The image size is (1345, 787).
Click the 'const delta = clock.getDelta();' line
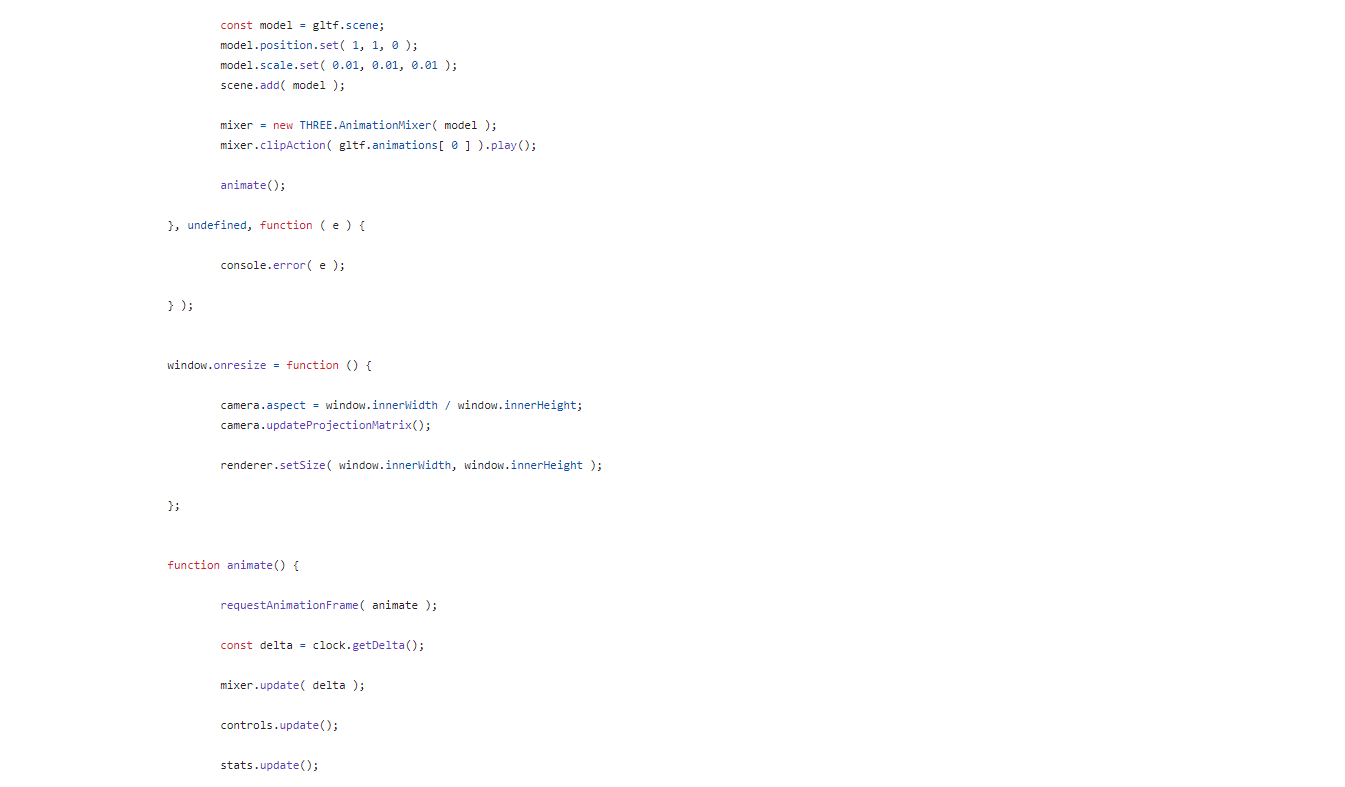pyautogui.click(x=322, y=645)
